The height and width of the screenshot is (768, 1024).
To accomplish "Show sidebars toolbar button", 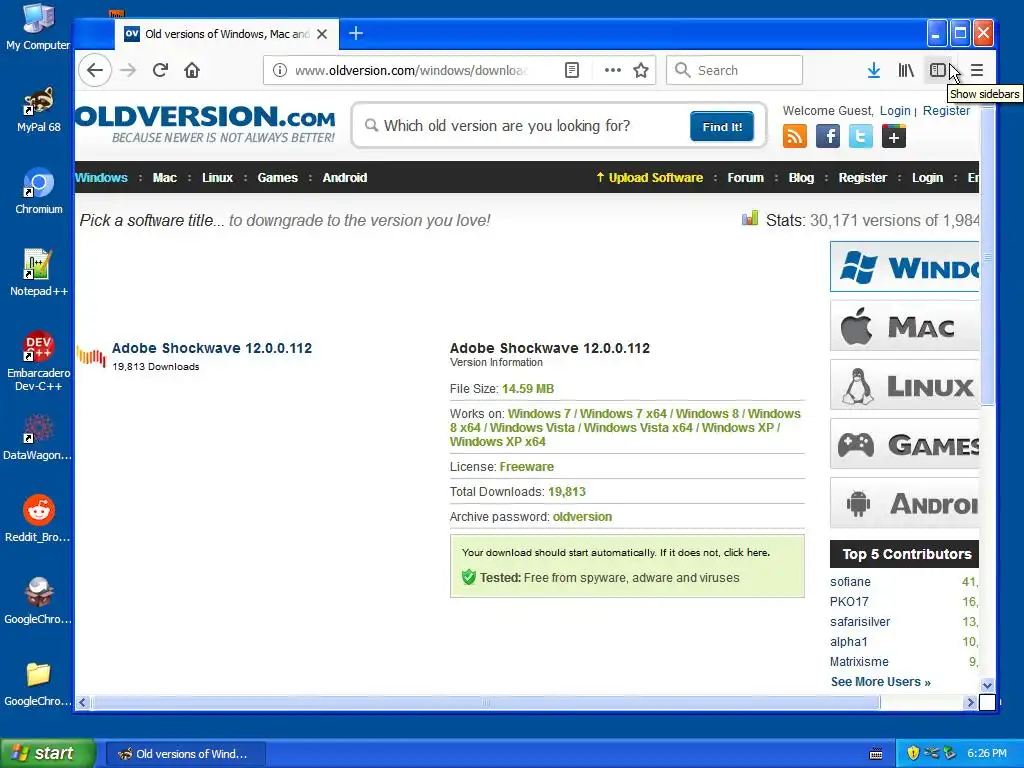I will tap(938, 70).
